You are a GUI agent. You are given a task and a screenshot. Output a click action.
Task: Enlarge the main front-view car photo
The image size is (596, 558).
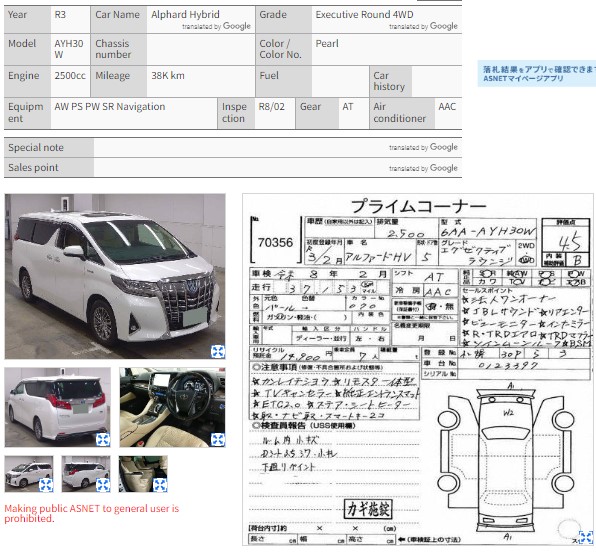click(x=218, y=352)
